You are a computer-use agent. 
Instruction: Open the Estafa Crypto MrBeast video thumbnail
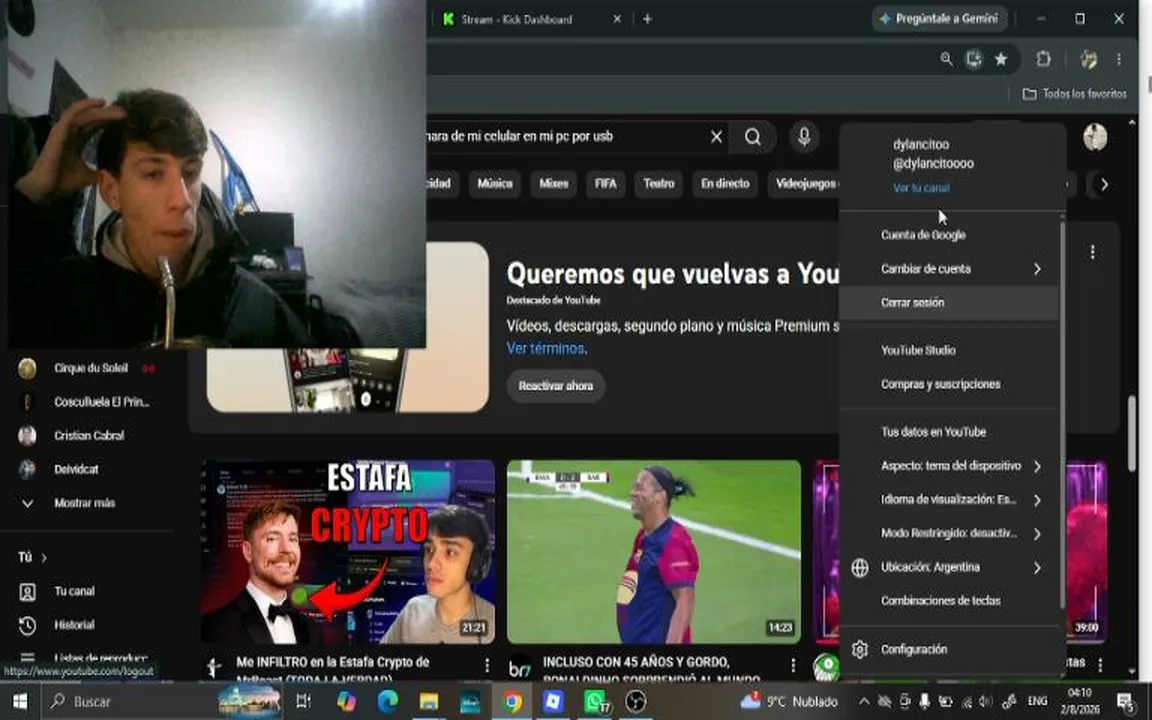pos(348,552)
